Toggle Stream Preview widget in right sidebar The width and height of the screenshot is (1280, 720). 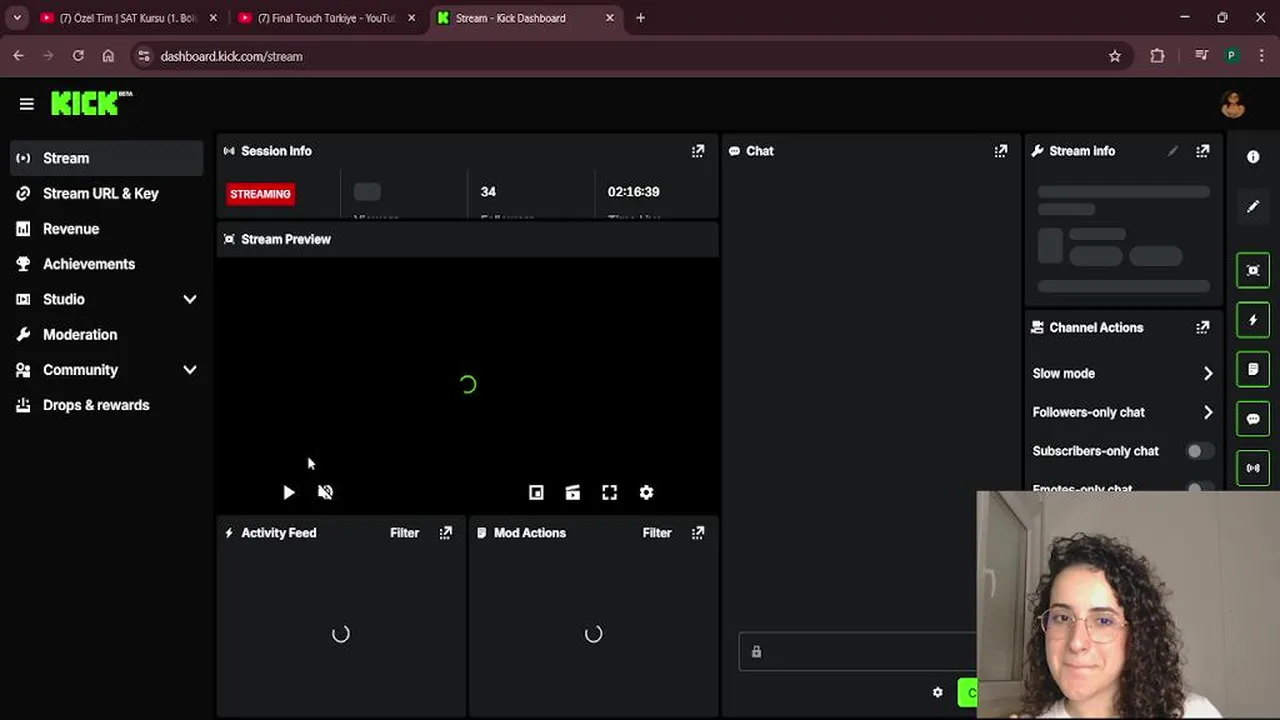[1253, 270]
